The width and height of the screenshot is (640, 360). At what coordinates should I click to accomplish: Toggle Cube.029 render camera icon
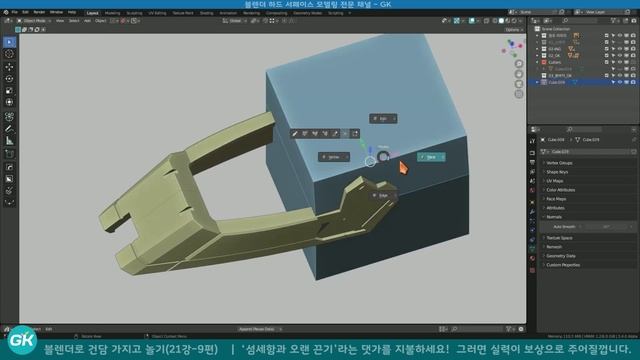coord(633,82)
